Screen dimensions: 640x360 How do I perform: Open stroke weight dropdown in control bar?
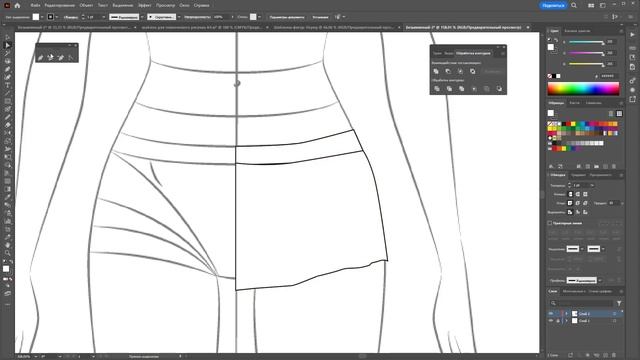click(104, 17)
